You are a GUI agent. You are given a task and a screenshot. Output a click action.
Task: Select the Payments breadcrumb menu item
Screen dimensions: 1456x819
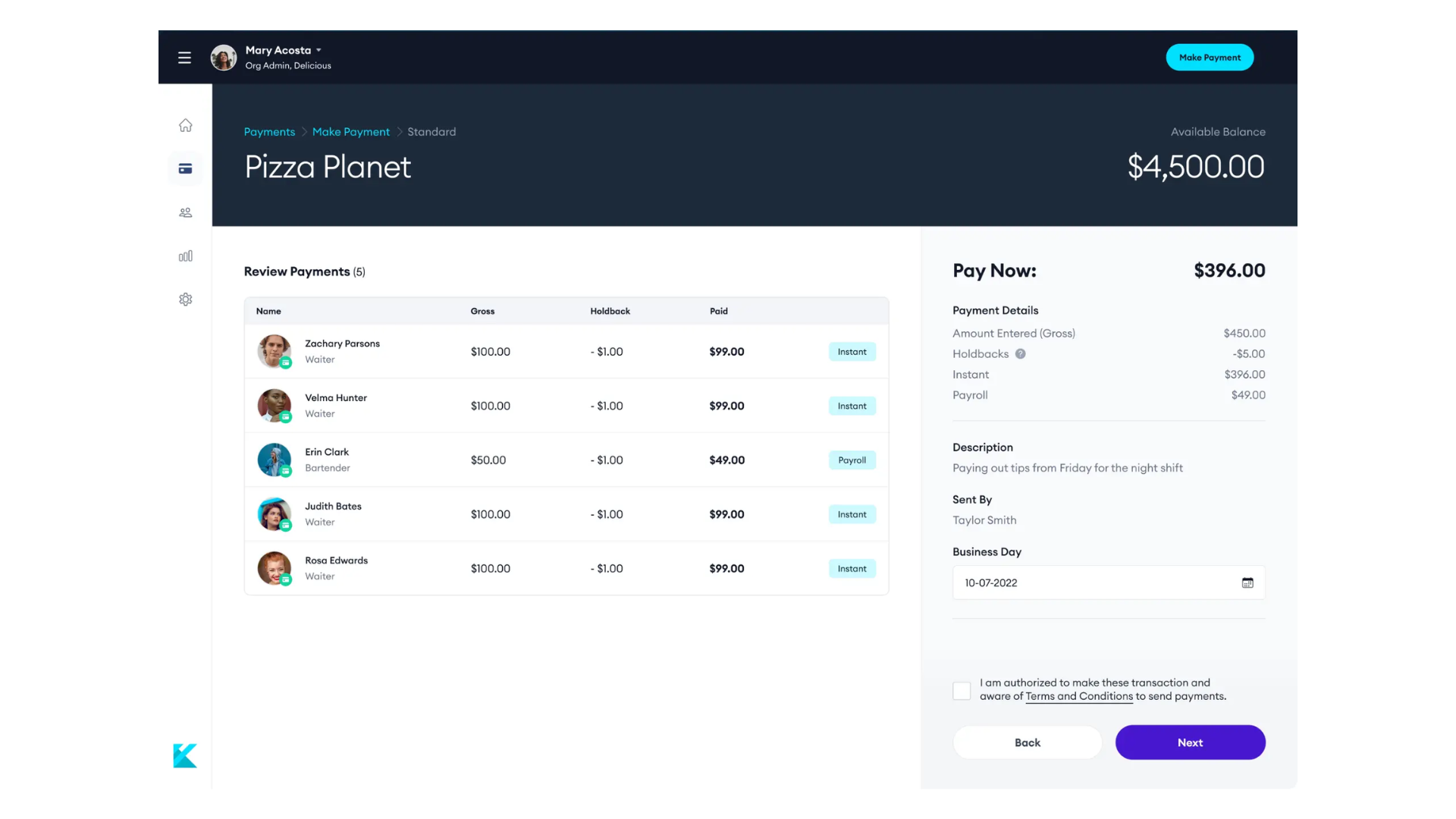pos(270,131)
